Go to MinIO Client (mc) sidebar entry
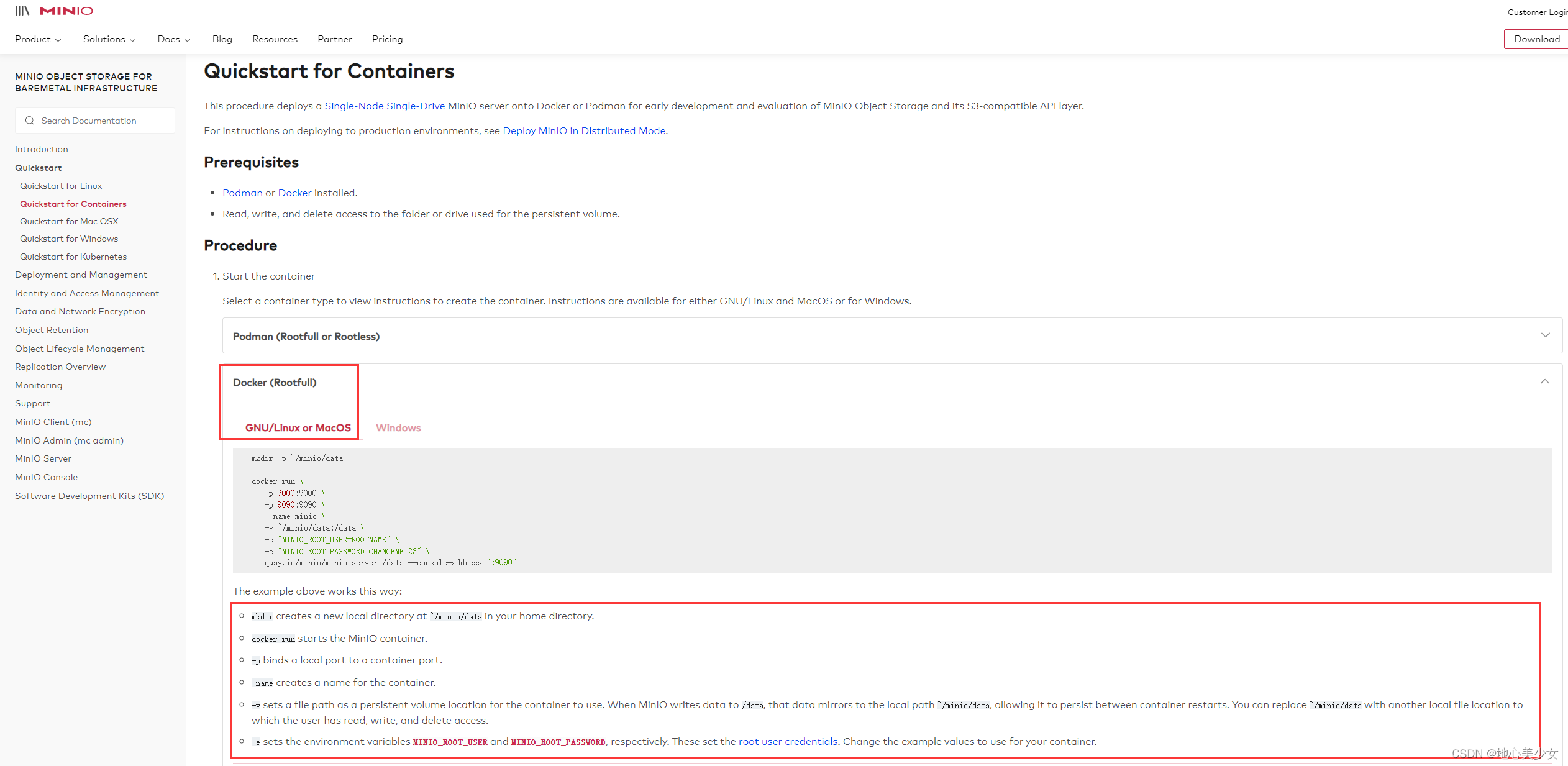 pyautogui.click(x=53, y=422)
